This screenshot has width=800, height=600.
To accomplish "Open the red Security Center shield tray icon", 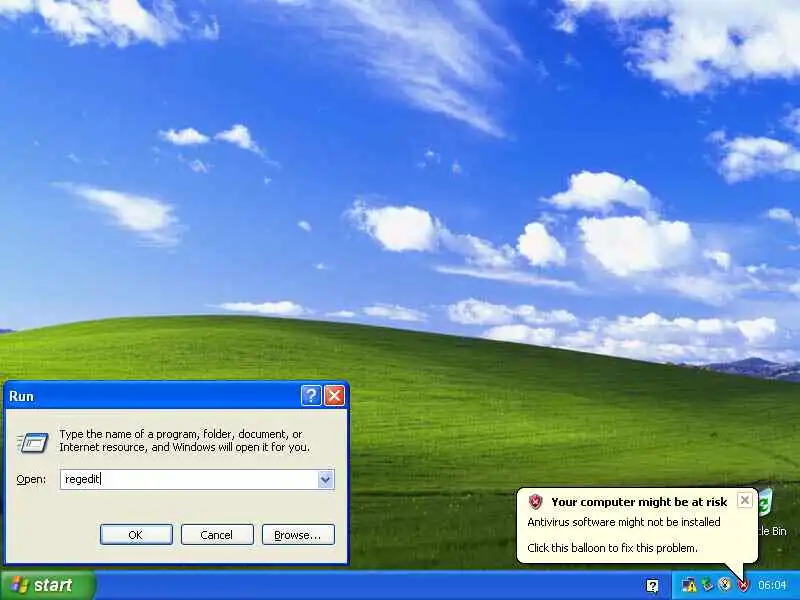I will point(743,585).
